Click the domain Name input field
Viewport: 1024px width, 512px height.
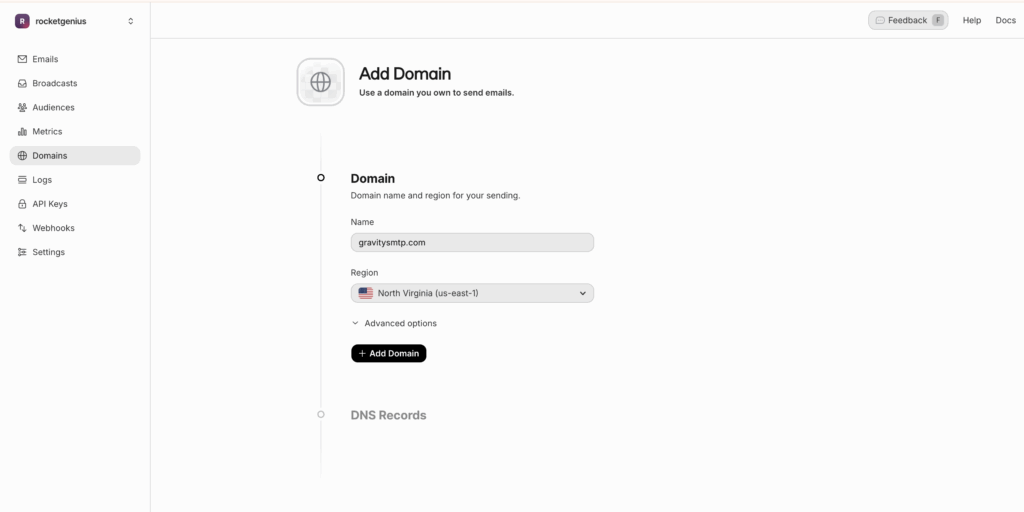(472, 242)
